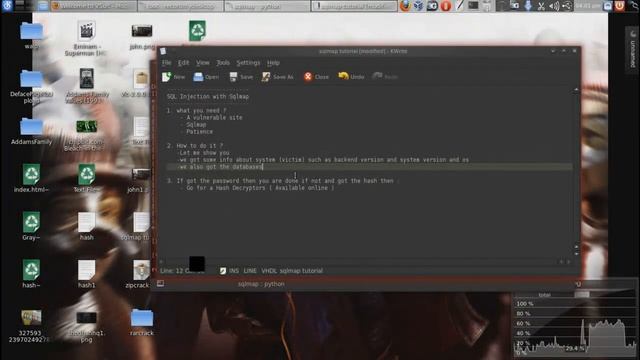Click the 'Go for a Hash Decryptors' line
This screenshot has height=360, width=640.
click(260, 188)
